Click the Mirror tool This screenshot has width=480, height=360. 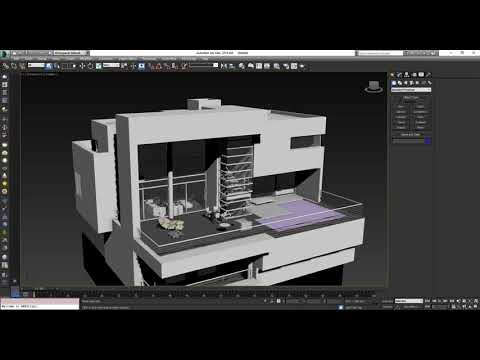224,66
